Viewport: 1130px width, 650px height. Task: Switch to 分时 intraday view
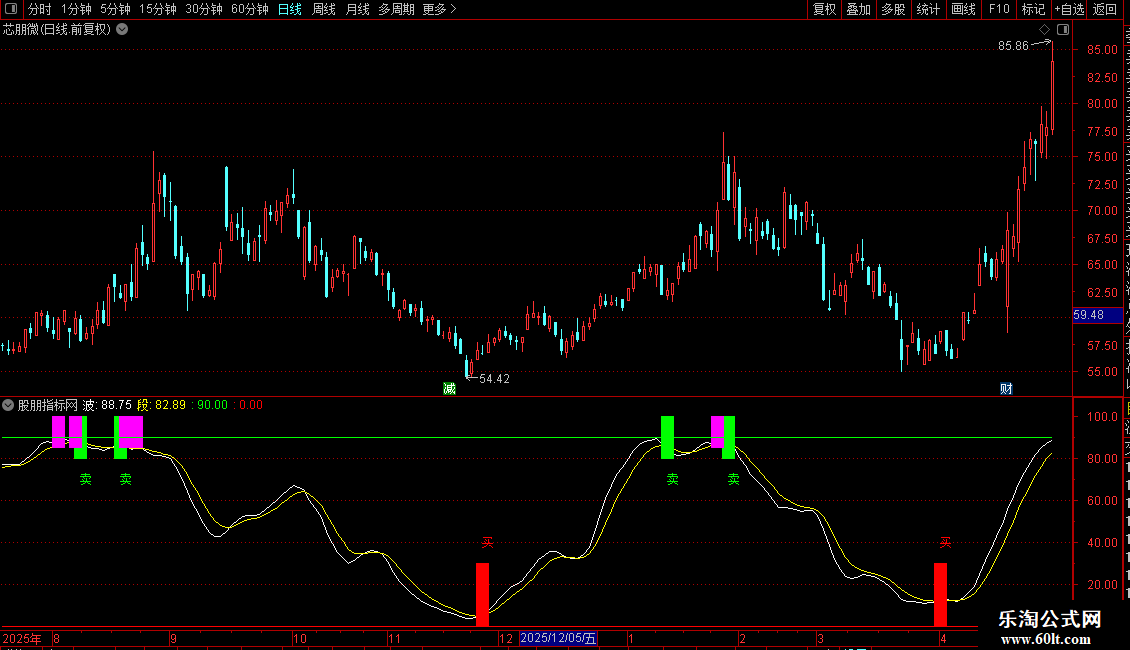click(40, 9)
